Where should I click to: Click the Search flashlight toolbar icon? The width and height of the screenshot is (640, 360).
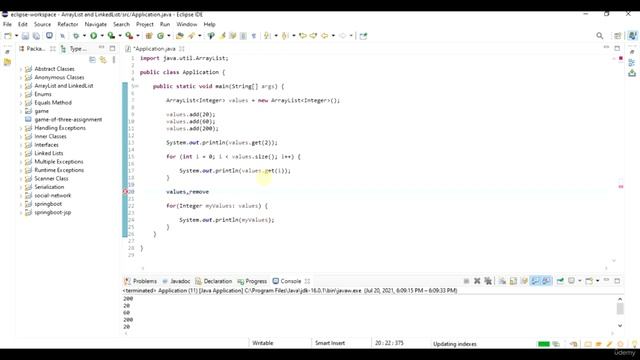point(191,36)
